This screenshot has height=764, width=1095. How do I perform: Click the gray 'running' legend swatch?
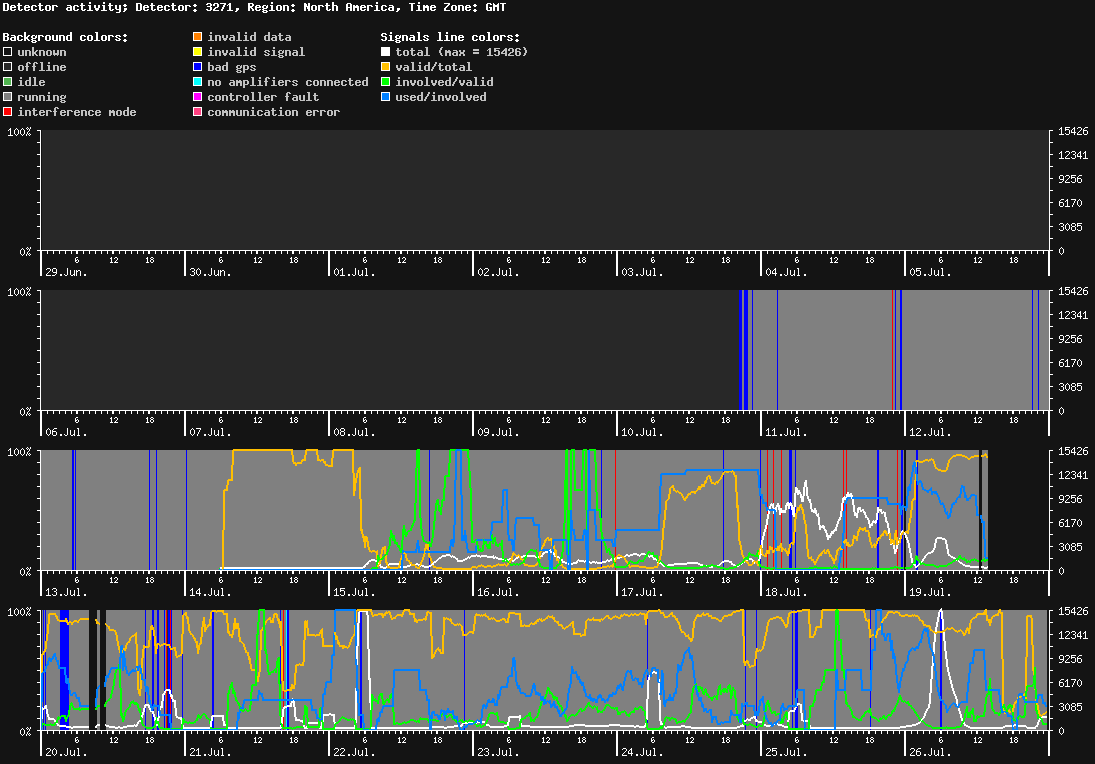pyautogui.click(x=8, y=96)
